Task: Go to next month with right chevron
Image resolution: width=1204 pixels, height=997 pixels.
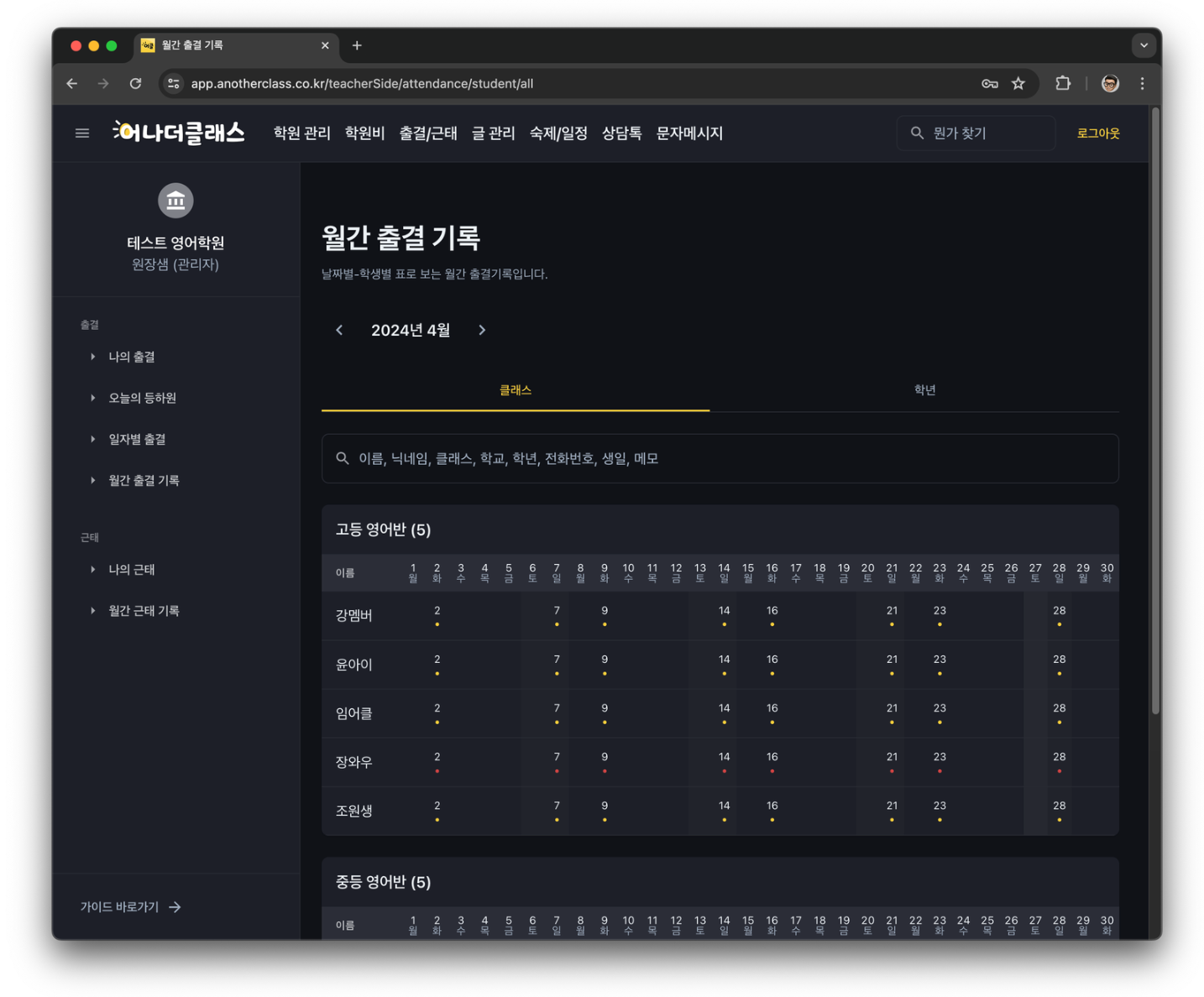Action: 482,330
